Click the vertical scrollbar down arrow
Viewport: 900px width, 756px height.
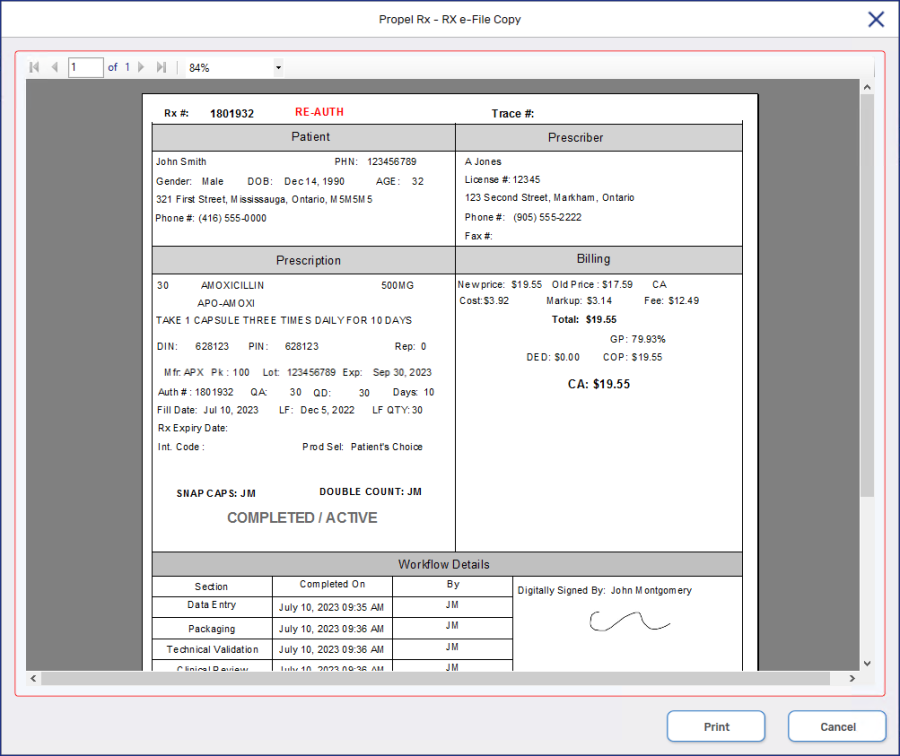(867, 662)
